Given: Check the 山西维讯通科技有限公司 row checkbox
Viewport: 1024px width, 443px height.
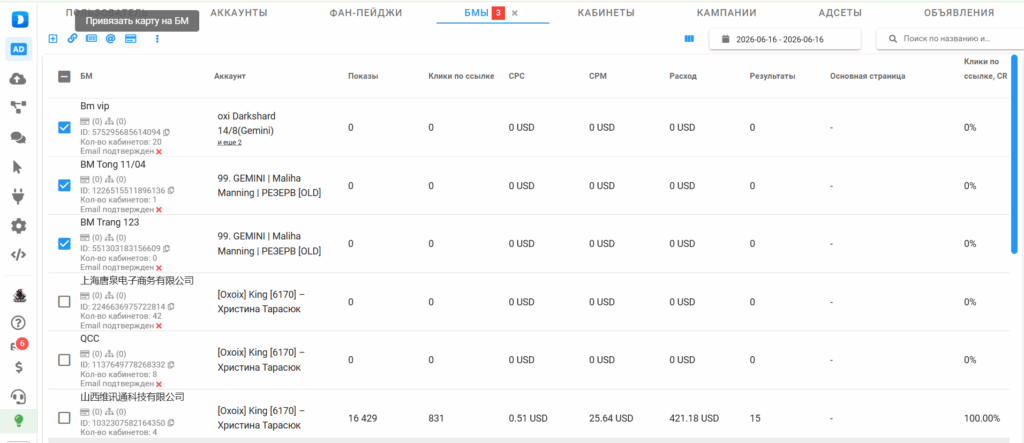Looking at the screenshot, I should coord(64,418).
